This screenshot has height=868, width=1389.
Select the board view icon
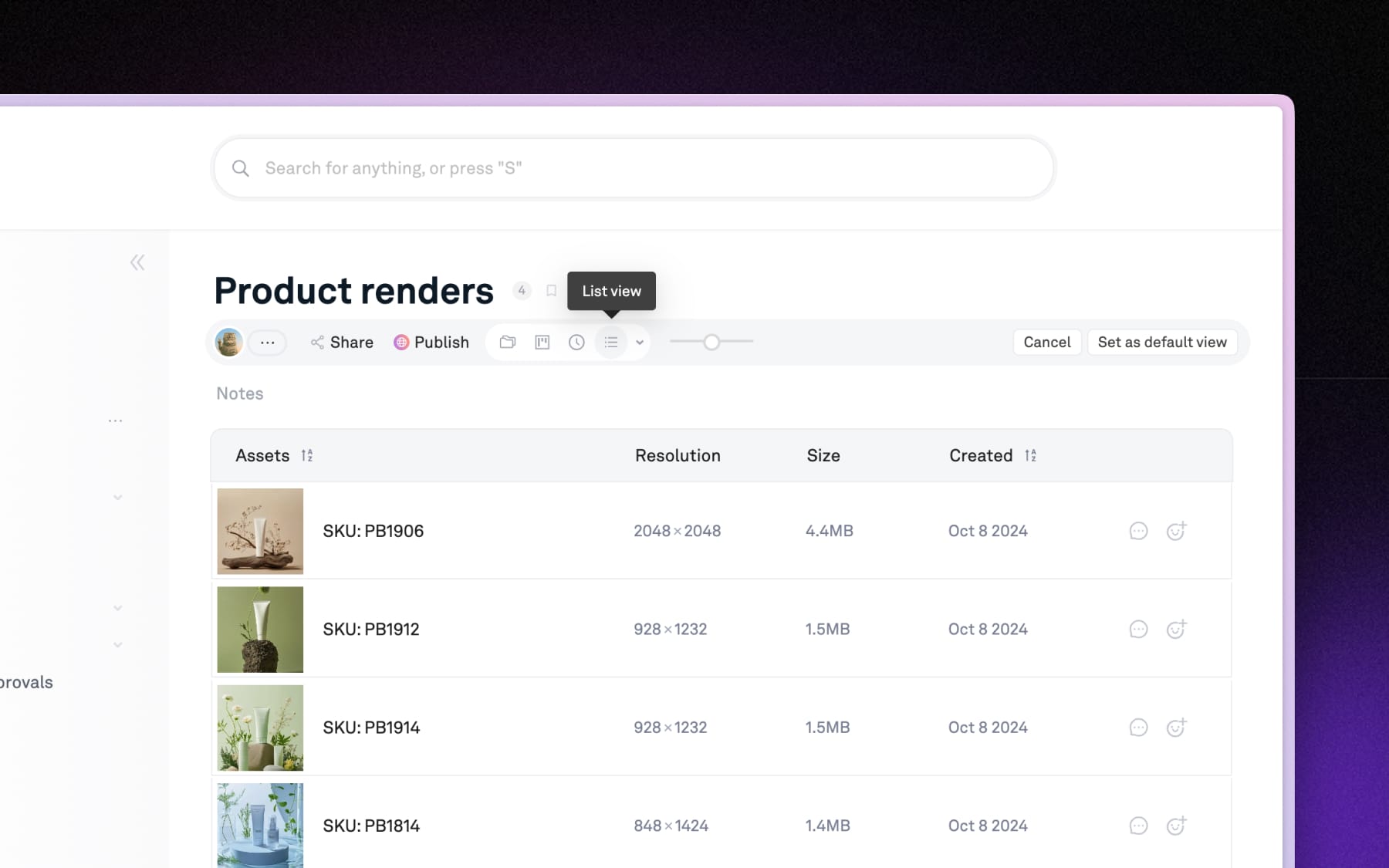coord(542,342)
